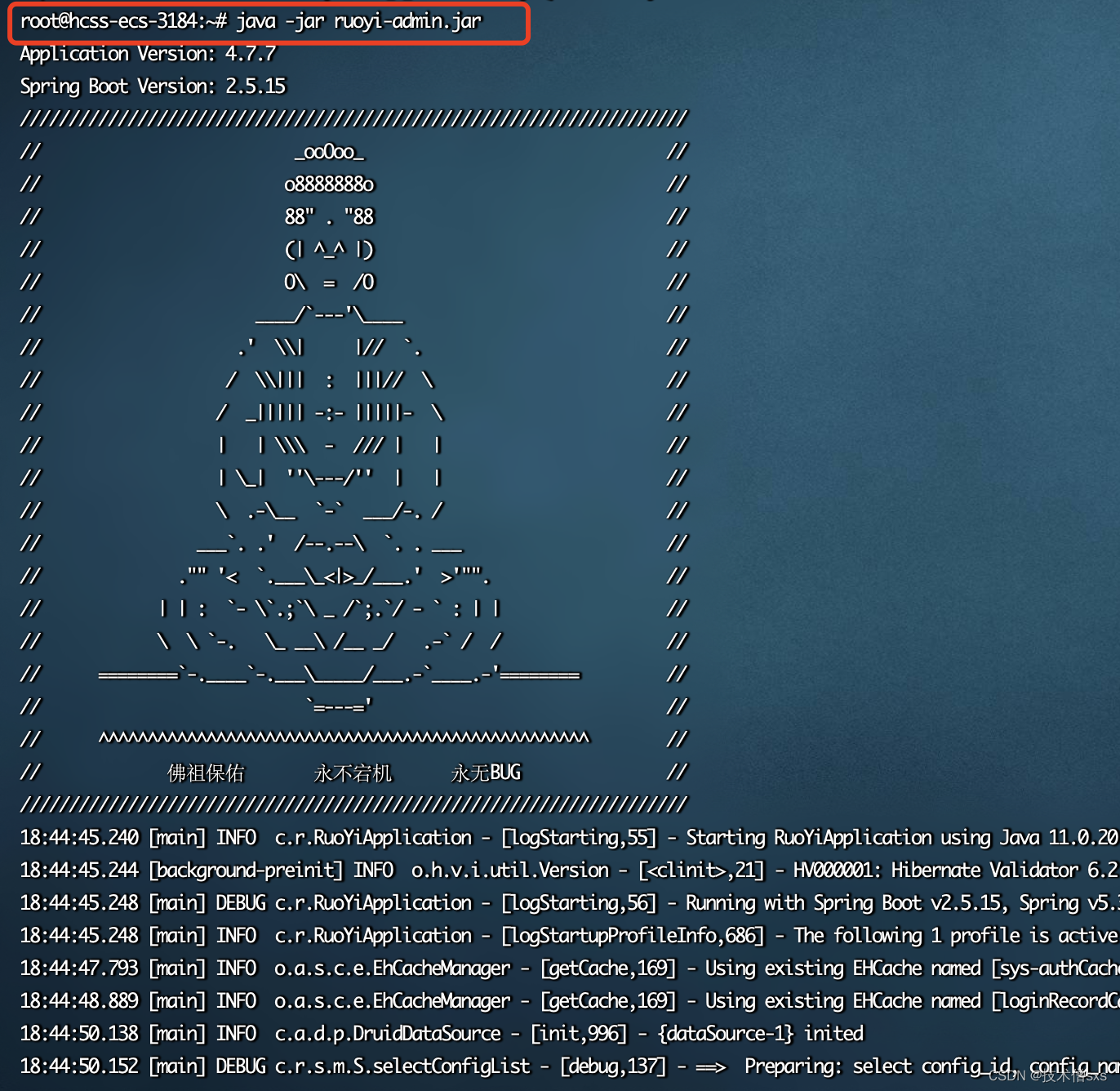Viewport: 1120px width, 1091px height.
Task: Click the shell prompt 'root@hcss-ecs-3184:~#'
Action: coord(124,21)
